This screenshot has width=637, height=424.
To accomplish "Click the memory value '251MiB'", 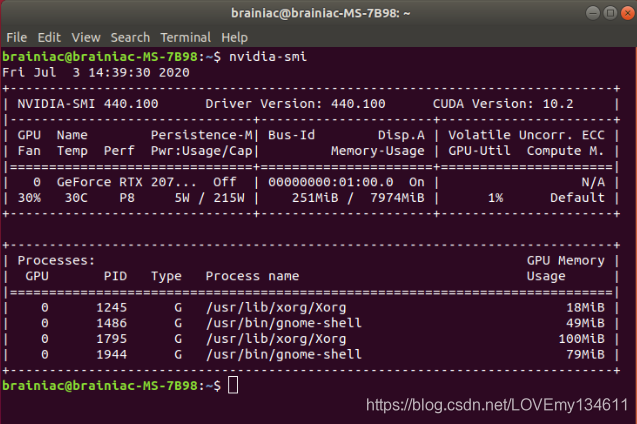I will coord(315,198).
